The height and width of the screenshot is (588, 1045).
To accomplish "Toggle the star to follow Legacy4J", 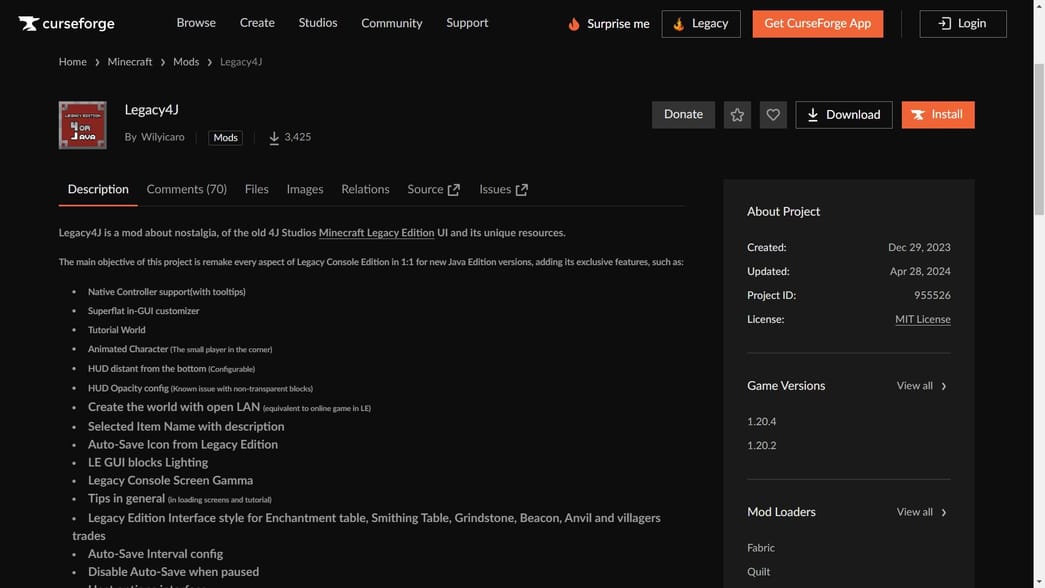I will coord(737,114).
